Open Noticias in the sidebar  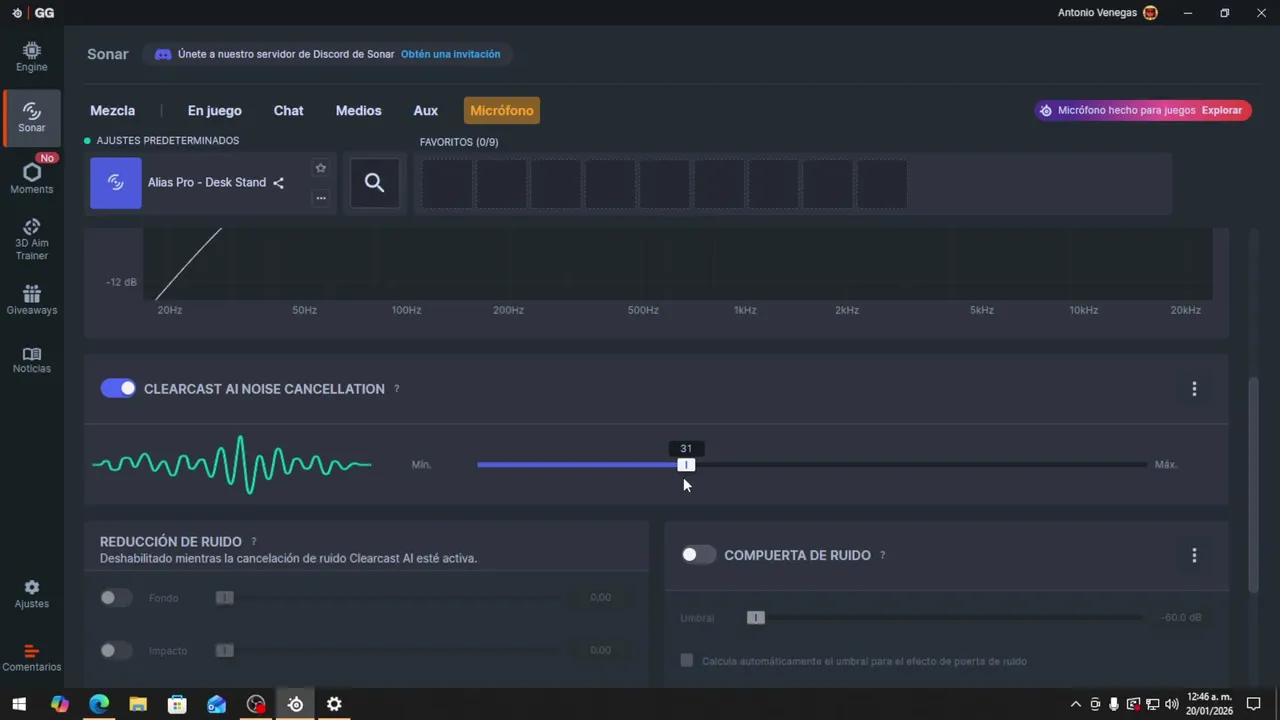click(x=31, y=360)
